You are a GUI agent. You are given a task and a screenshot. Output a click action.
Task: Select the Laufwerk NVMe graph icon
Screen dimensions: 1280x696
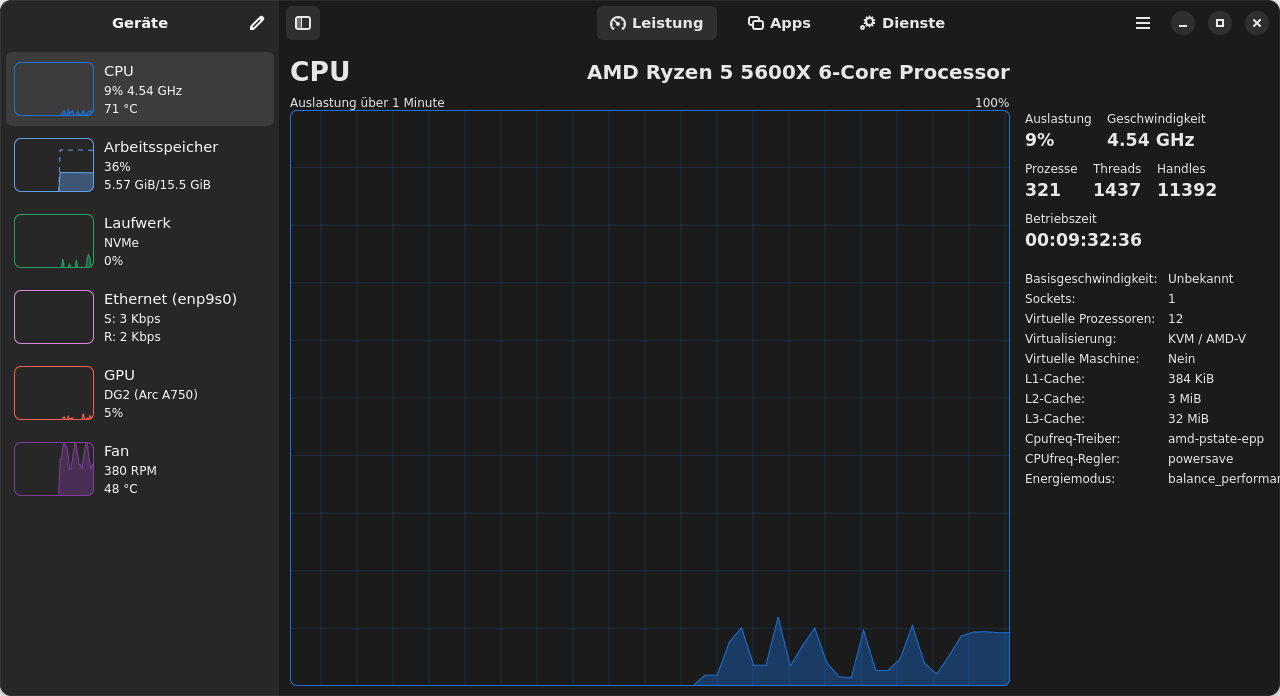coord(54,241)
